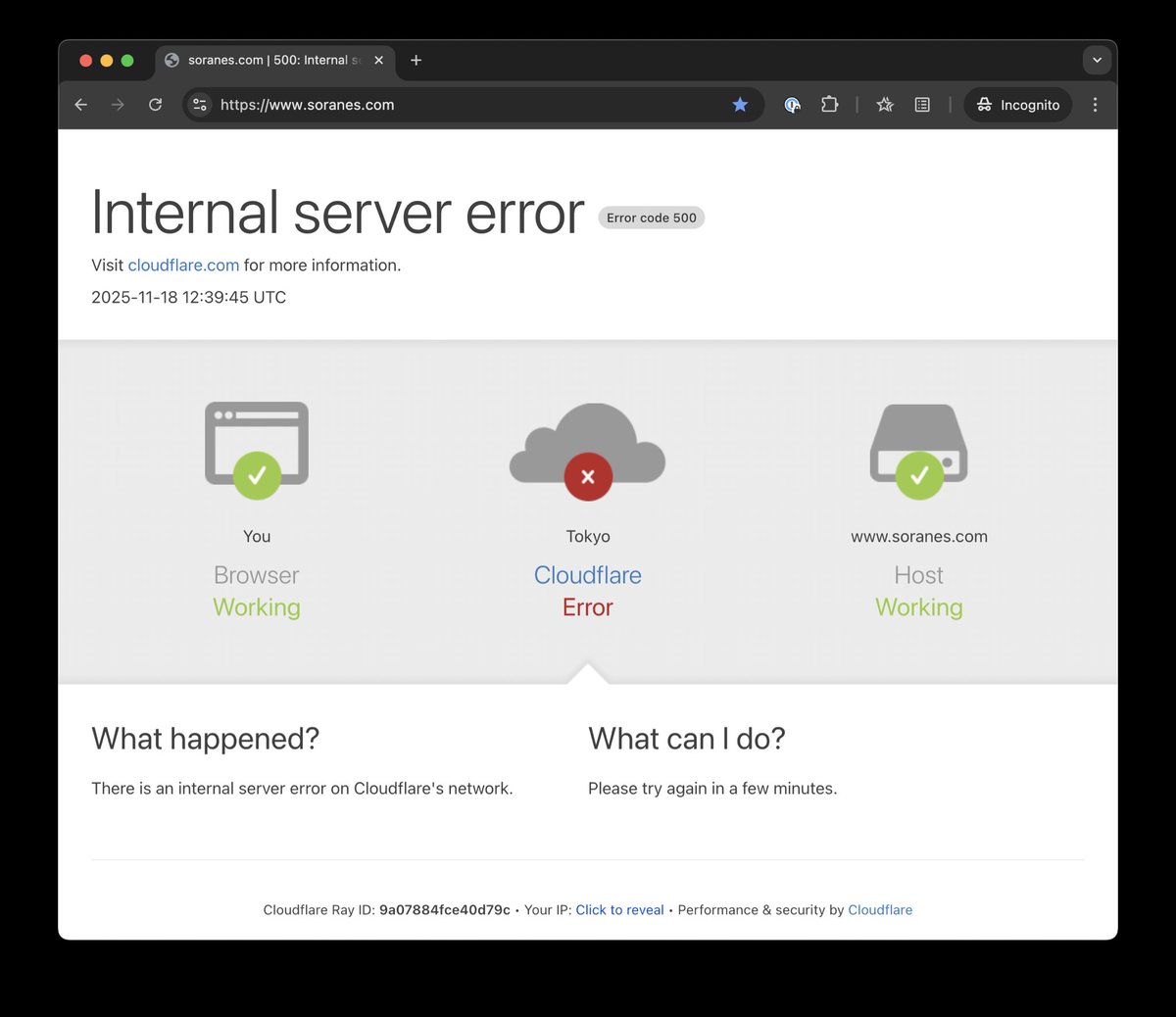This screenshot has height=1017, width=1176.
Task: Open the cloudflare.com link
Action: point(183,266)
